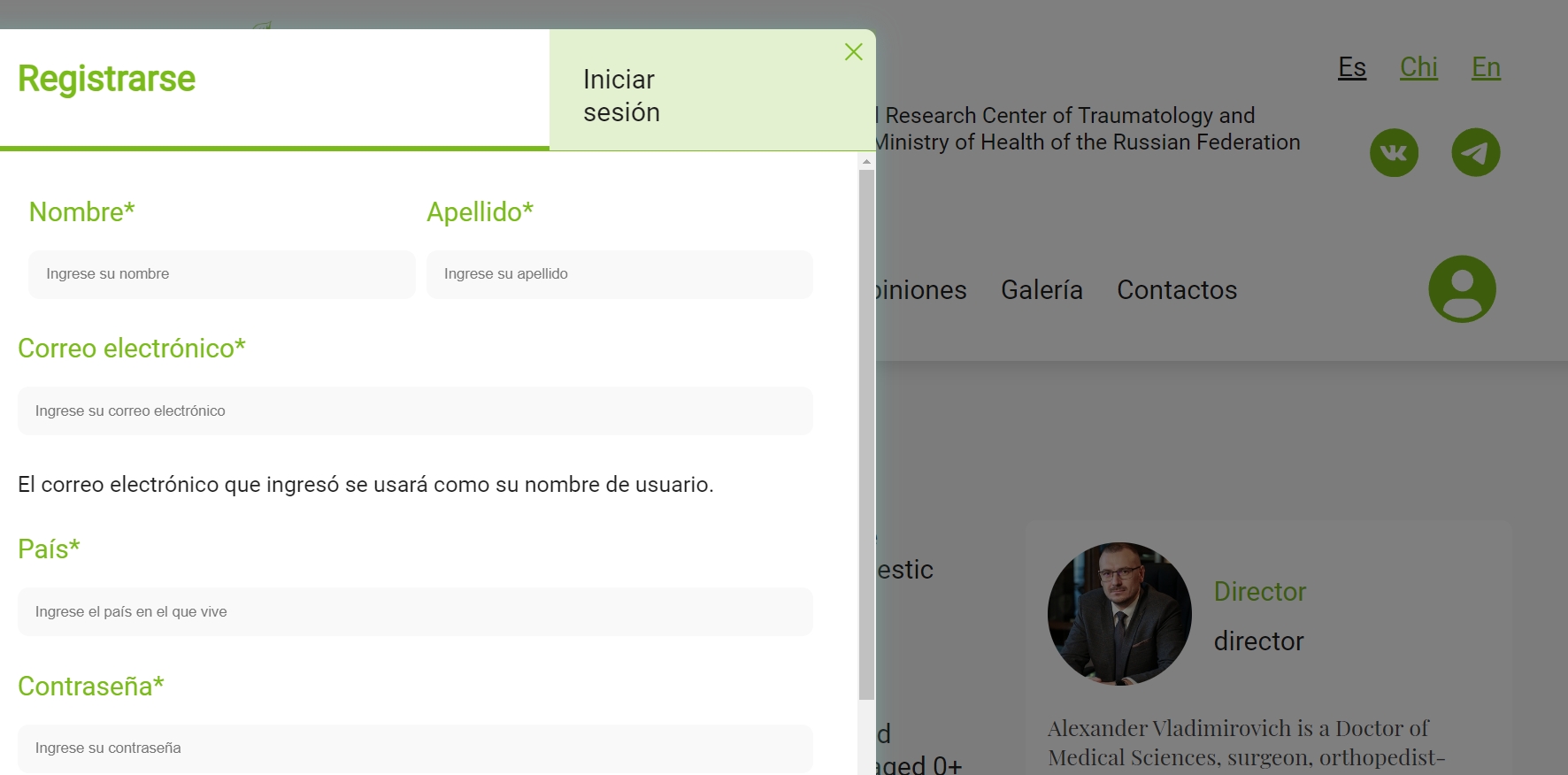Screen dimensions: 1568x775
Task: Switch language to Es
Action: (x=1351, y=68)
